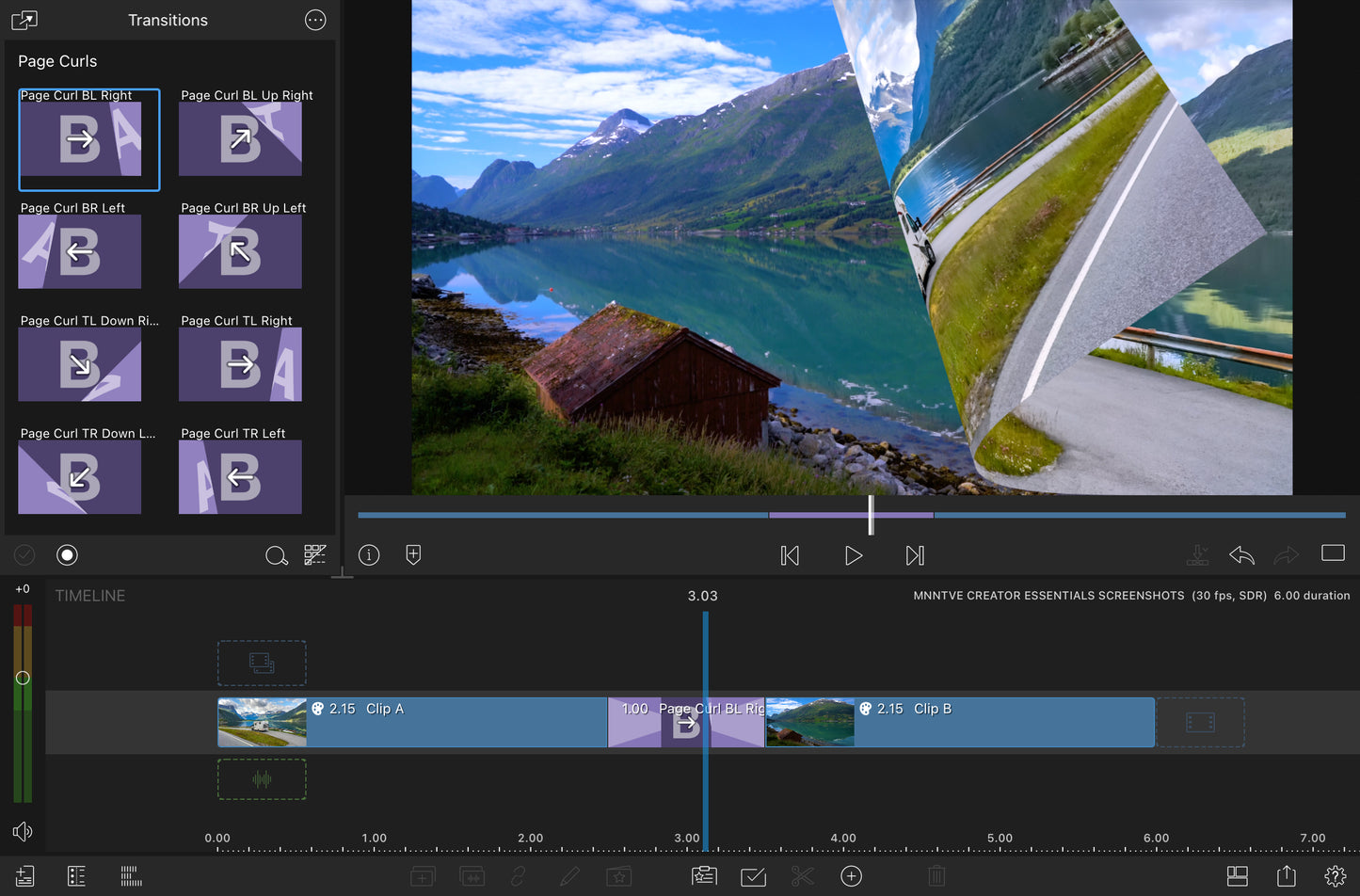Jump to the previous edit point
Image resolution: width=1360 pixels, height=896 pixels.
[x=790, y=555]
